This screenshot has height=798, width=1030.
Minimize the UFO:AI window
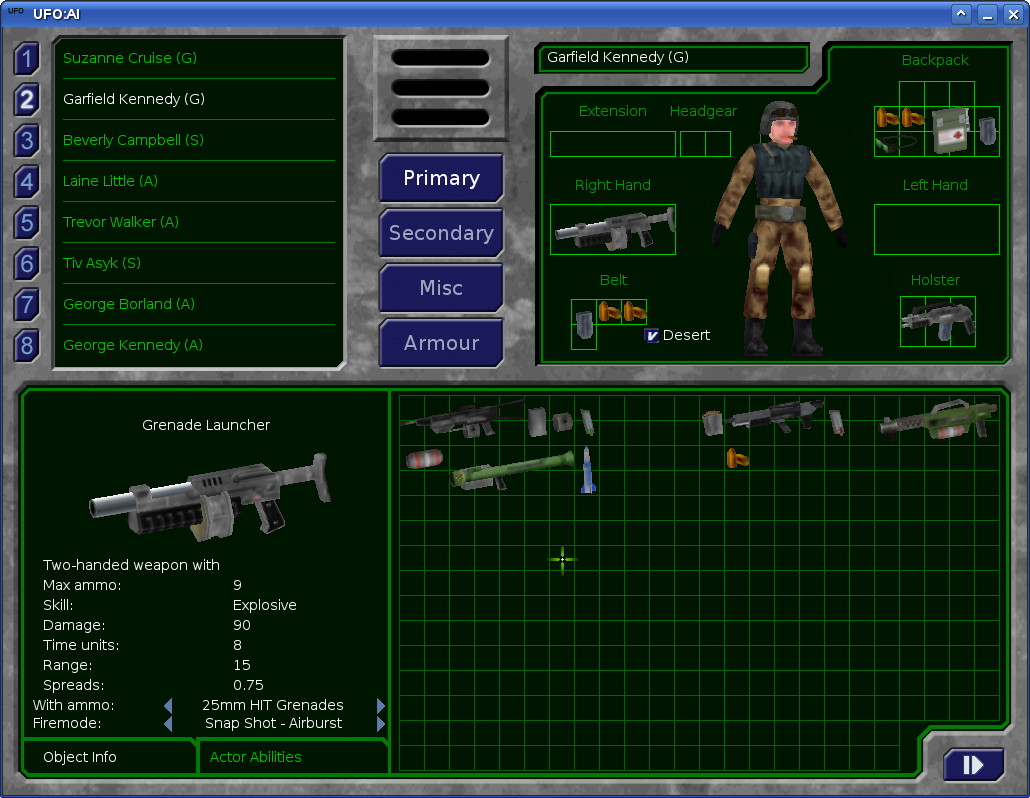tap(987, 14)
